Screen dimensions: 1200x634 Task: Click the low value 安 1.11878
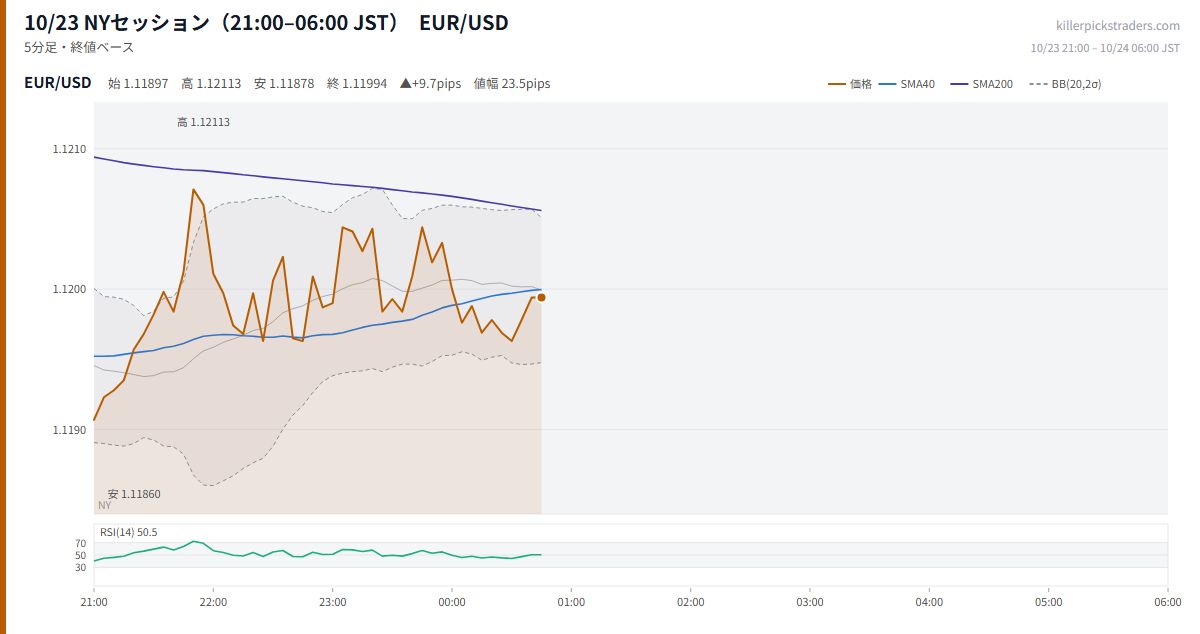(x=284, y=84)
